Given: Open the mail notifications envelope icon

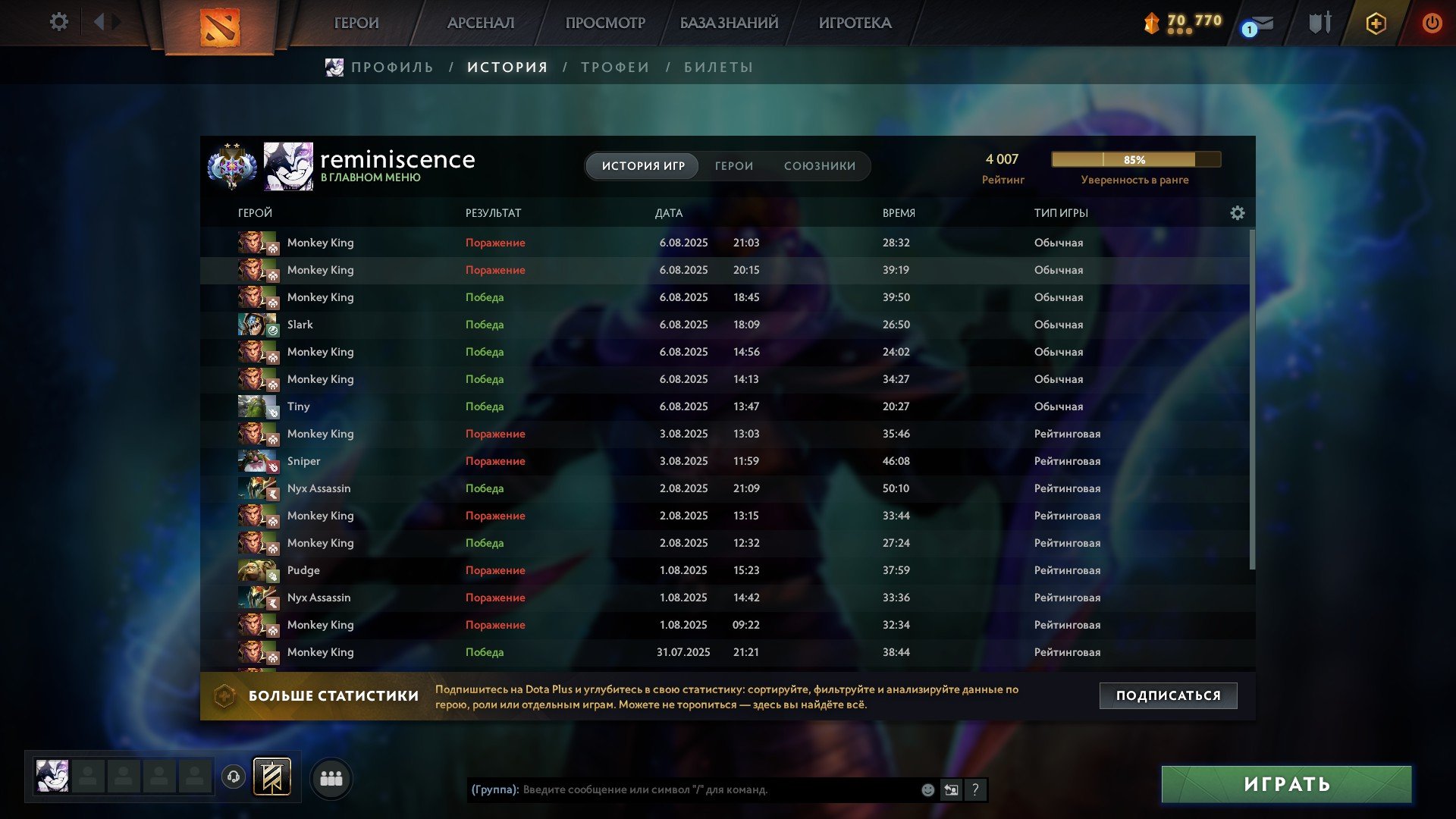Looking at the screenshot, I should [1259, 24].
